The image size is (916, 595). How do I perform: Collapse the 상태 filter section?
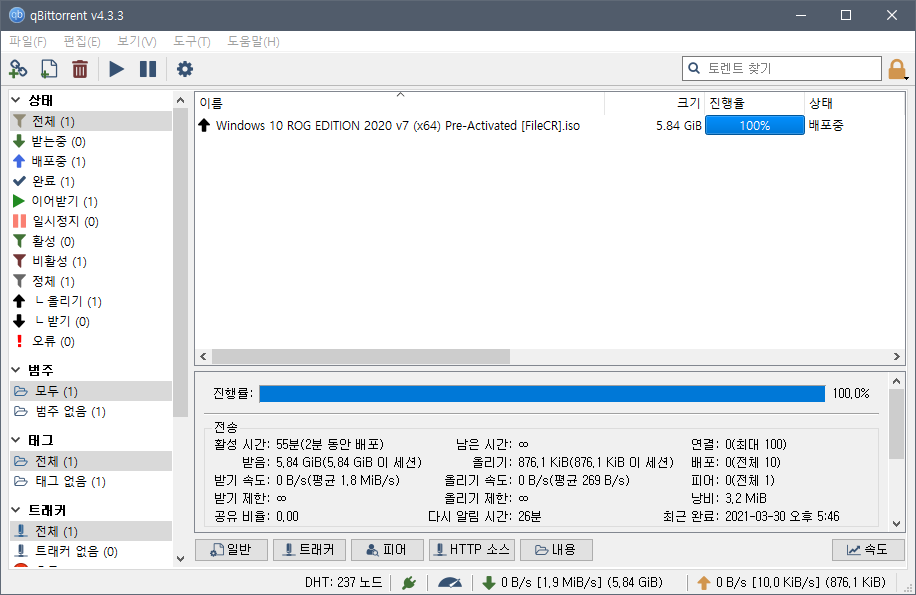coord(16,100)
